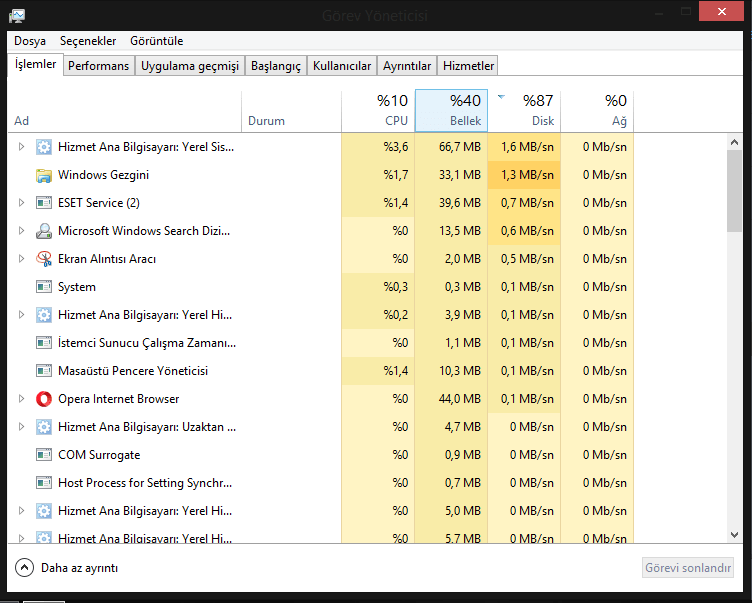Select the System process name
Viewport: 752px width, 603px height.
(77, 287)
